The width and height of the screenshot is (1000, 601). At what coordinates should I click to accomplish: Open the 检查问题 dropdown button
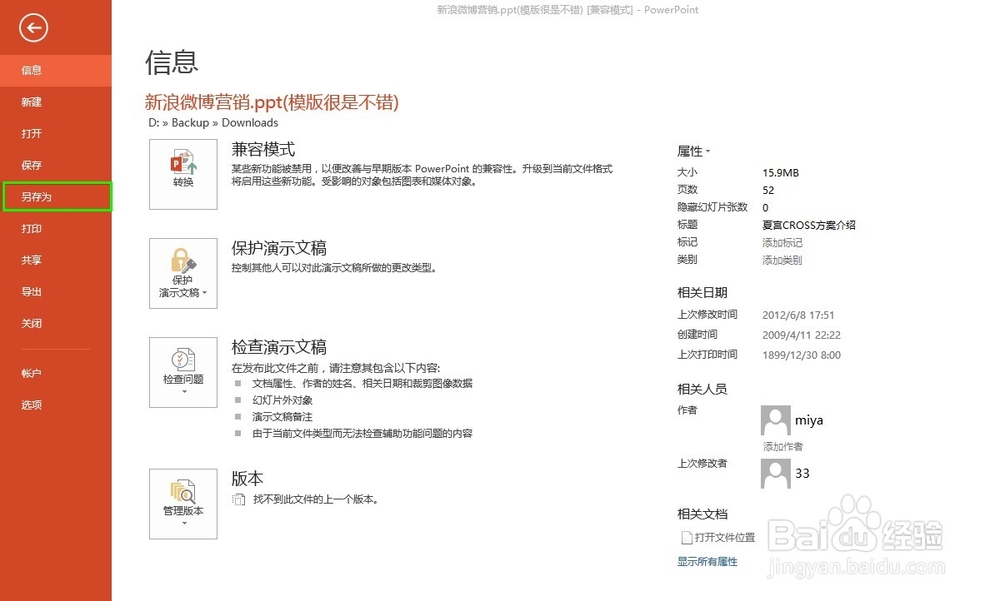pyautogui.click(x=183, y=372)
